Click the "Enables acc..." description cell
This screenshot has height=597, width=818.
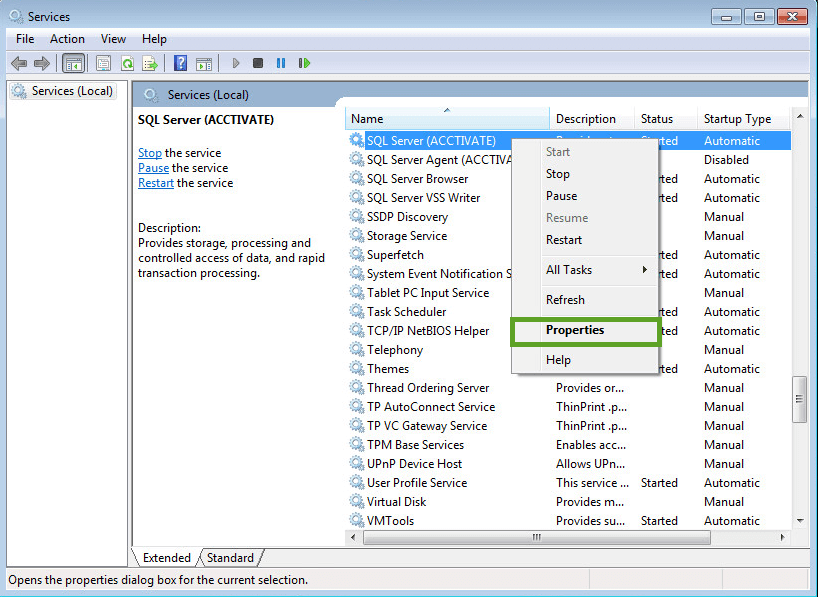(591, 445)
